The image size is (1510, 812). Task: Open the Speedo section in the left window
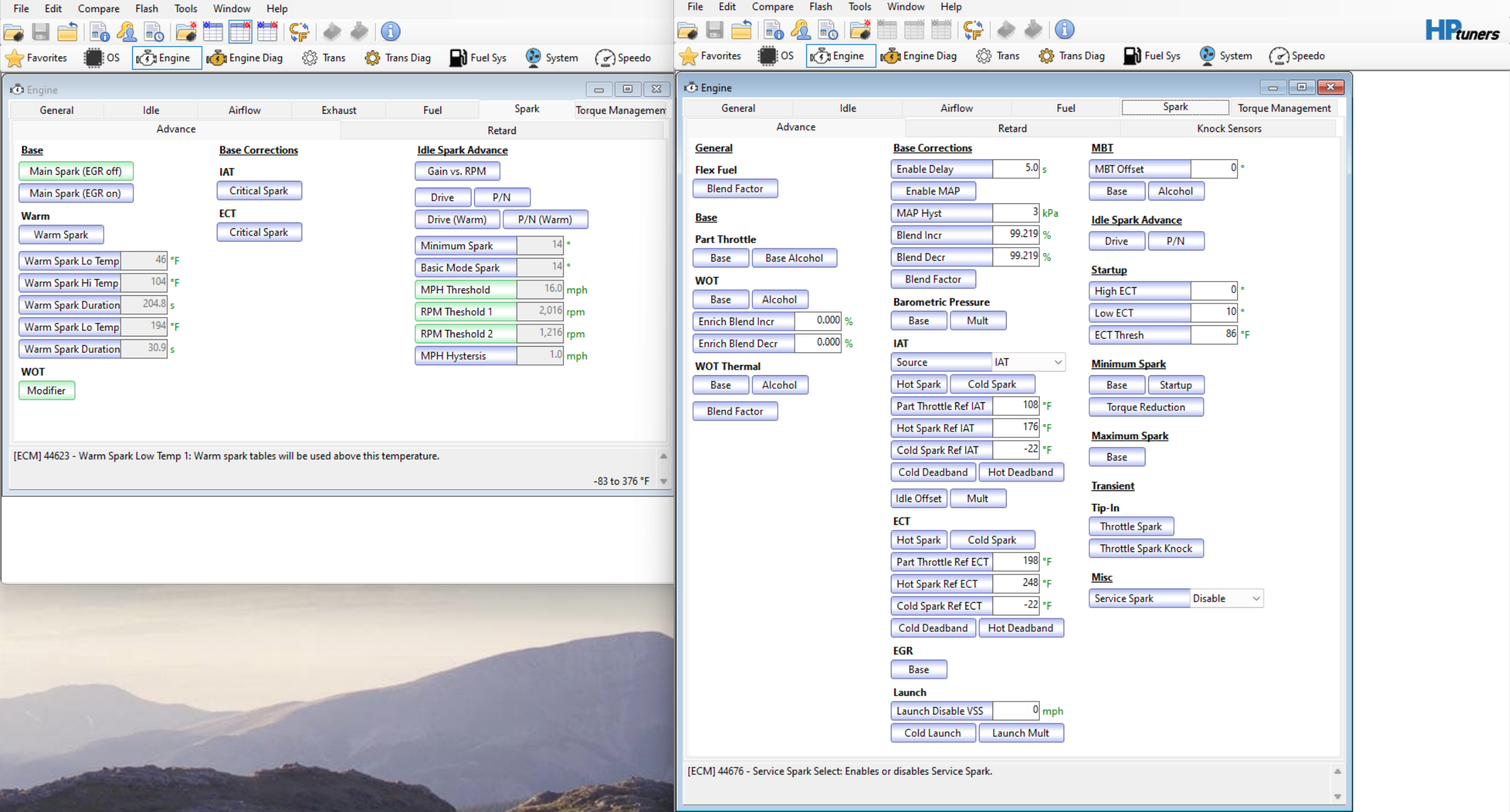click(x=623, y=58)
